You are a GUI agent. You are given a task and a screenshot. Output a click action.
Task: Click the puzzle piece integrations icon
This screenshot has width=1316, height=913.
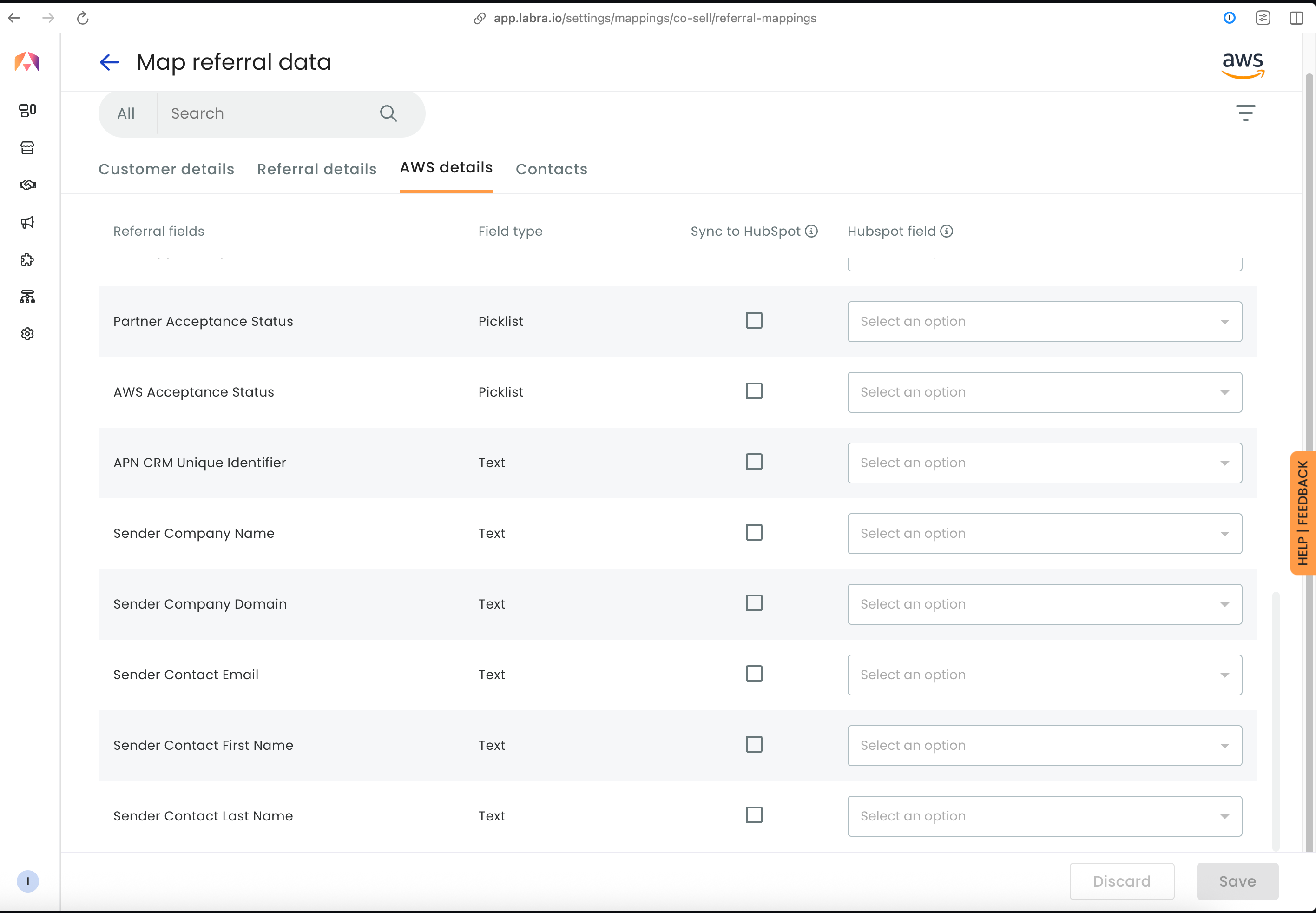tap(27, 260)
